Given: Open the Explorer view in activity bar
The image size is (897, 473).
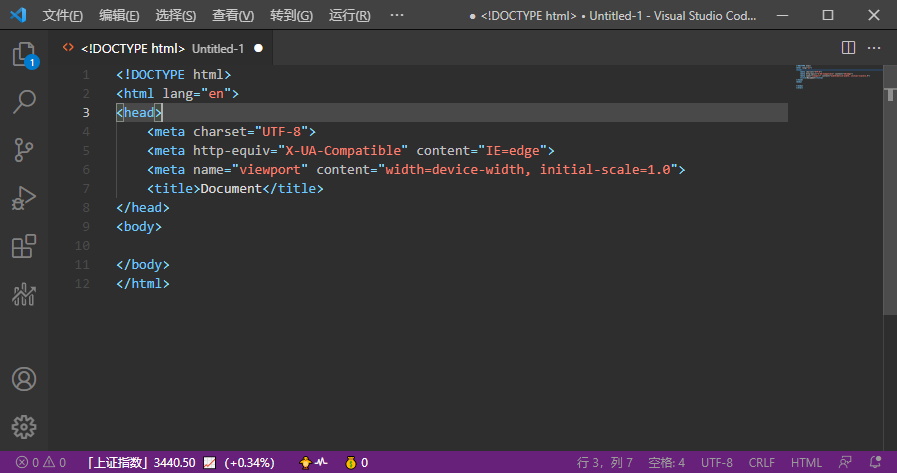Looking at the screenshot, I should point(24,55).
